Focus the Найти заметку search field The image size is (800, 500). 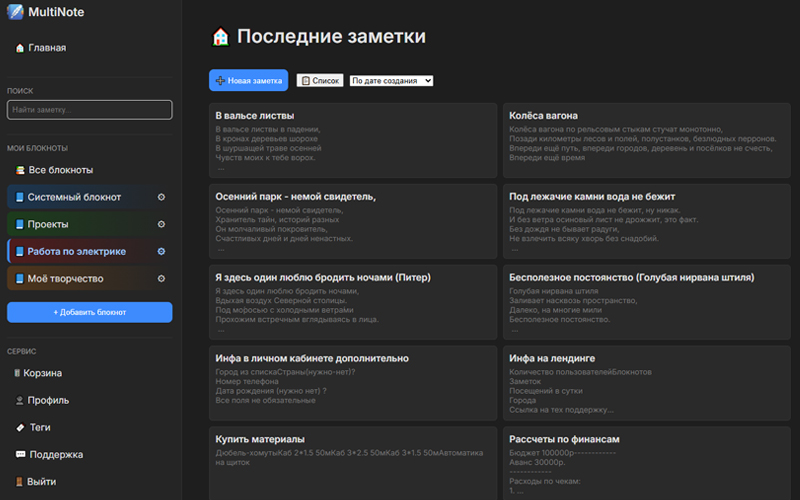tap(90, 110)
